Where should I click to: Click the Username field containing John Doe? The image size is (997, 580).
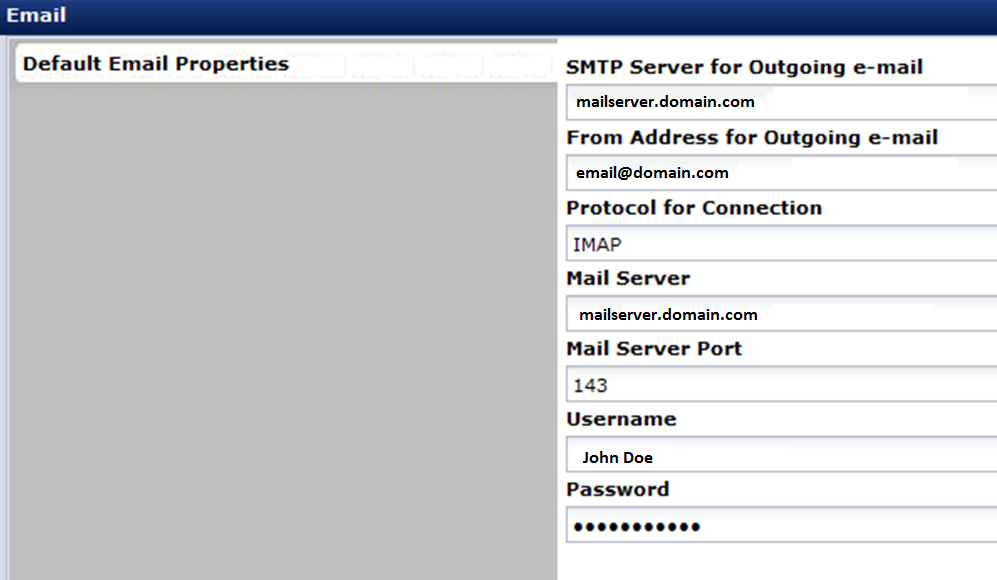click(780, 457)
